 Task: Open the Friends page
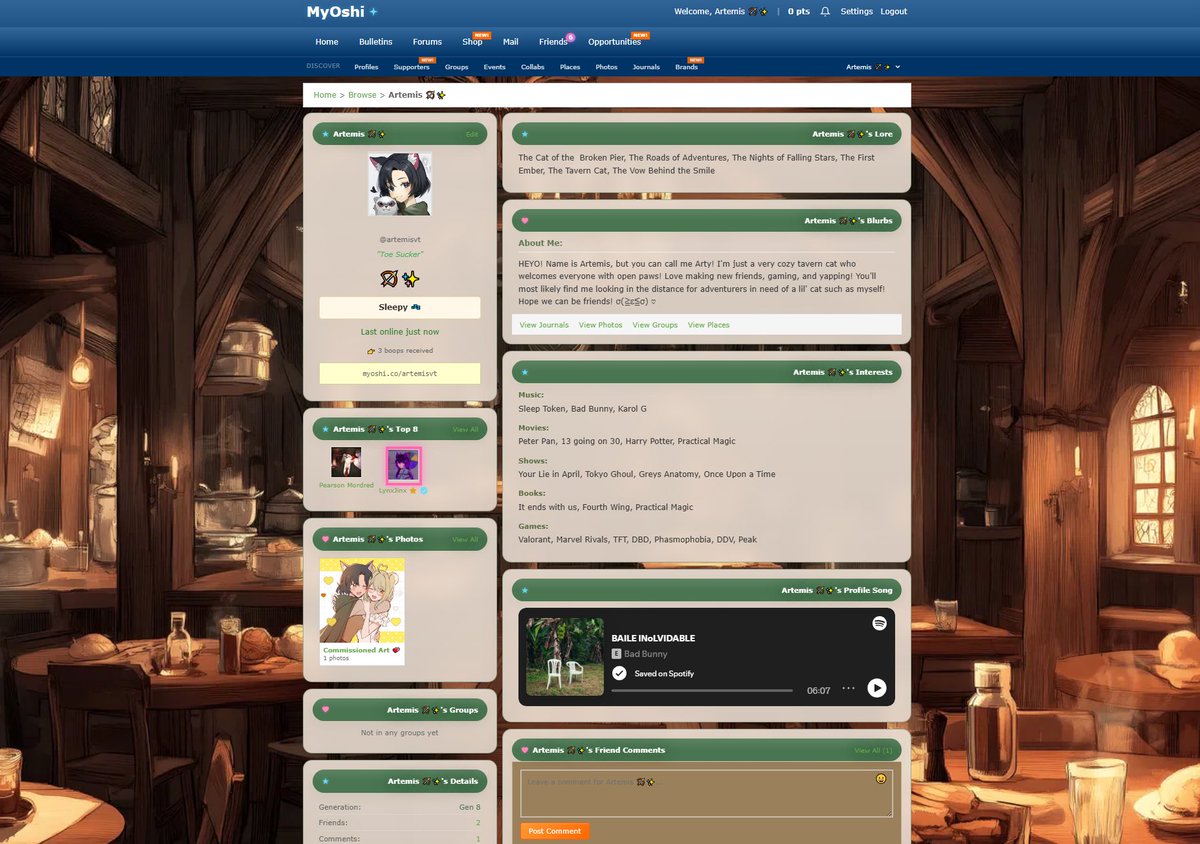pyautogui.click(x=553, y=42)
